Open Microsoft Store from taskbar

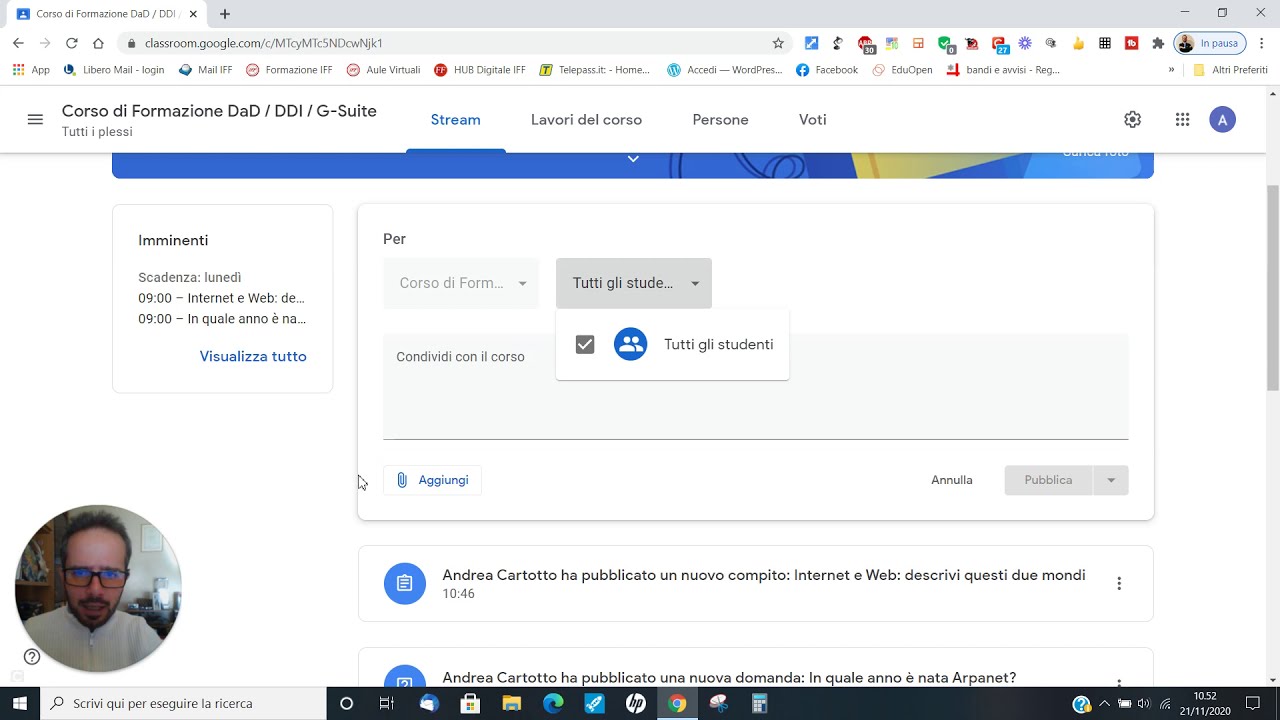pyautogui.click(x=470, y=704)
